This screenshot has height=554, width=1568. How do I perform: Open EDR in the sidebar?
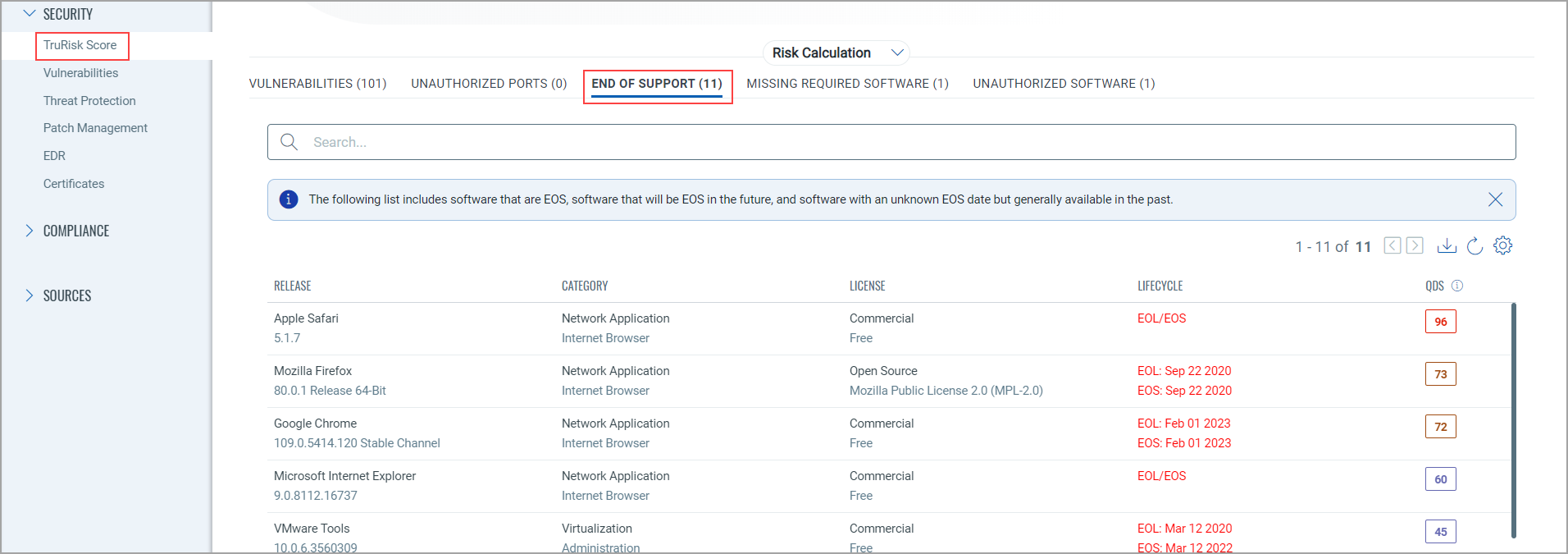tap(54, 156)
